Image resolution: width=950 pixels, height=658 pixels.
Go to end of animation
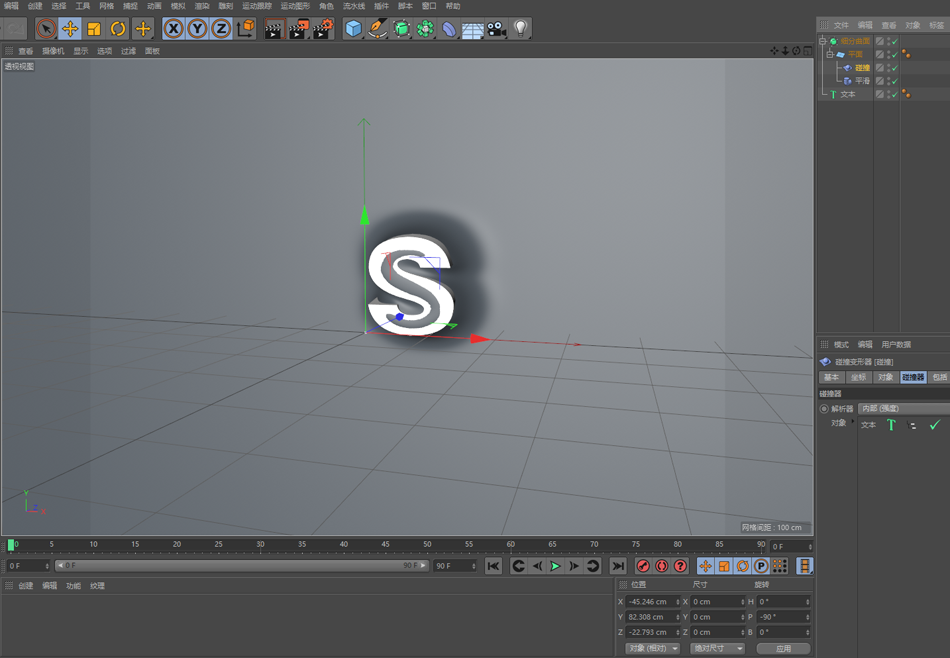(x=617, y=566)
